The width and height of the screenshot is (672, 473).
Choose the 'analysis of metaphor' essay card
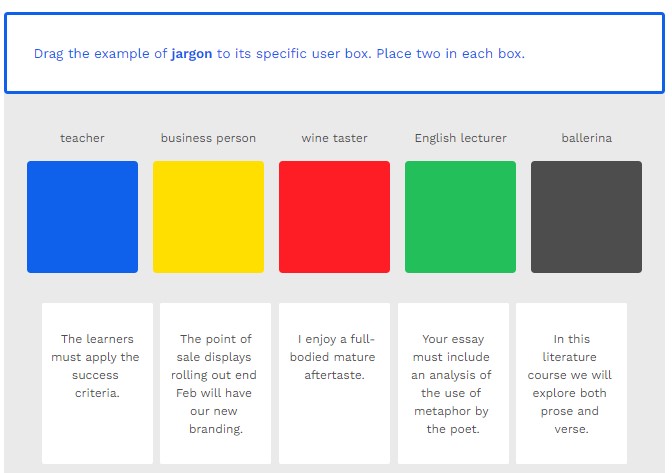(453, 383)
